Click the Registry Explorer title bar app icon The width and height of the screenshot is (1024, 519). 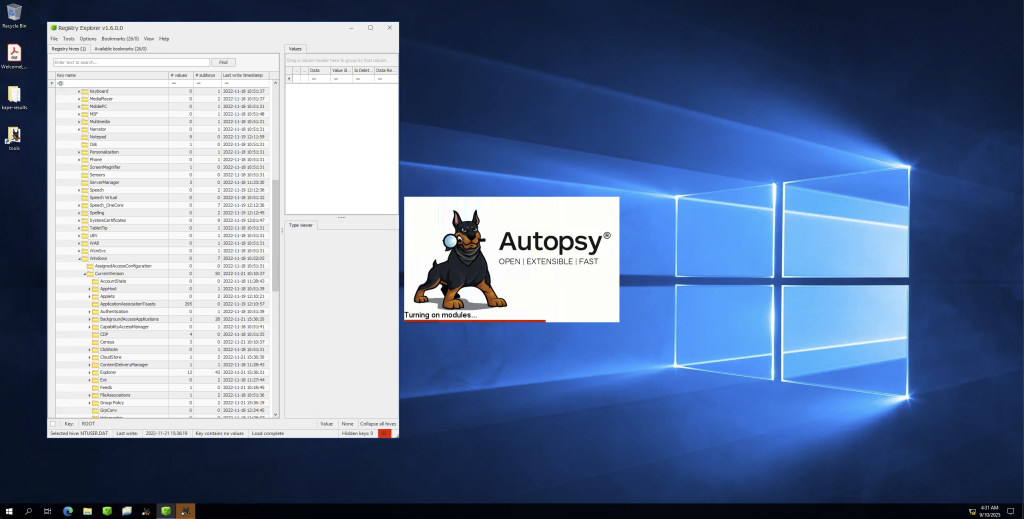(x=54, y=28)
